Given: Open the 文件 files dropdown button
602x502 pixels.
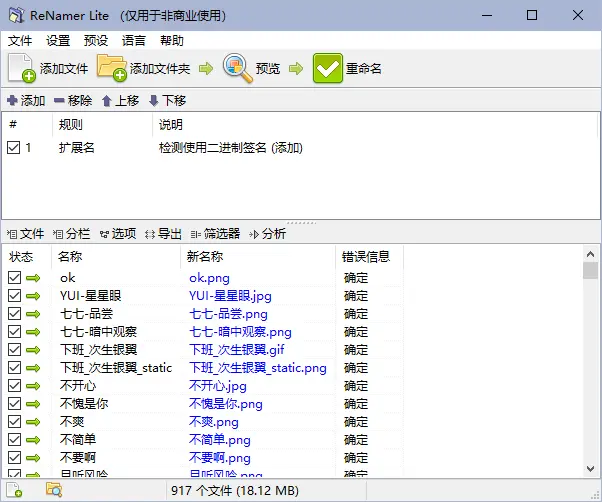Looking at the screenshot, I should (25, 234).
